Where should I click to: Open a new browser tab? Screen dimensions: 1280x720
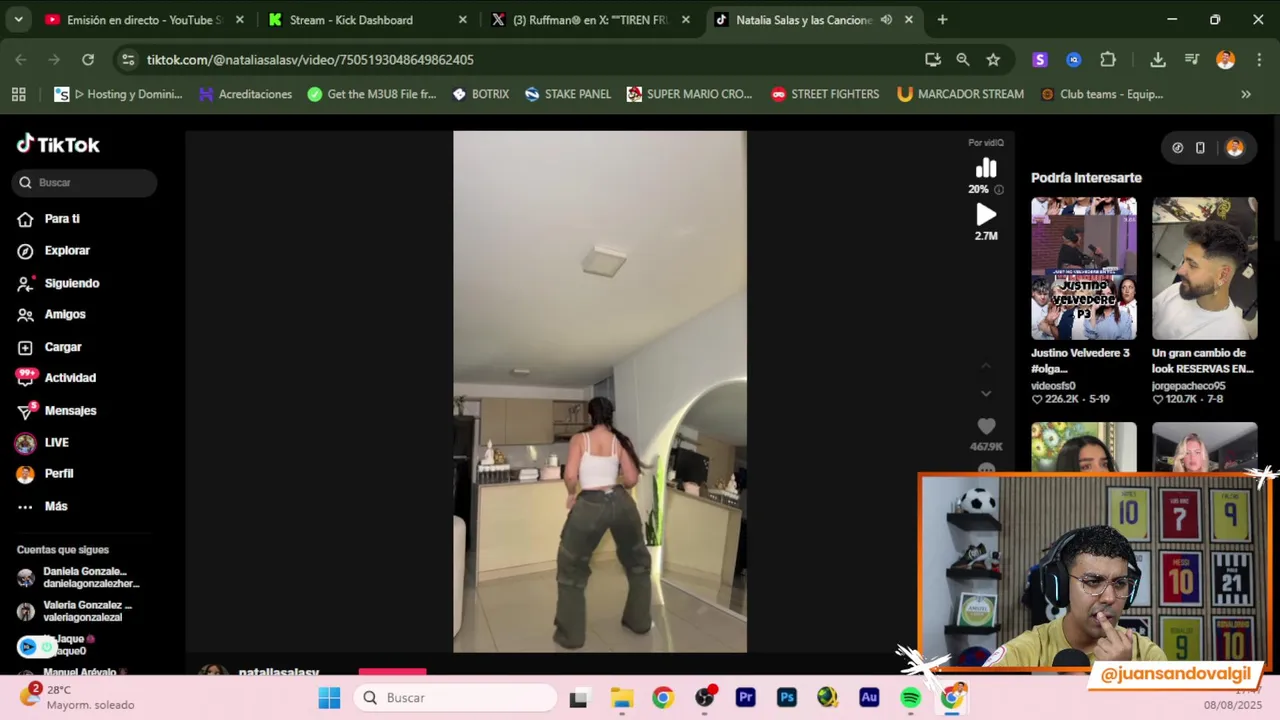[942, 20]
